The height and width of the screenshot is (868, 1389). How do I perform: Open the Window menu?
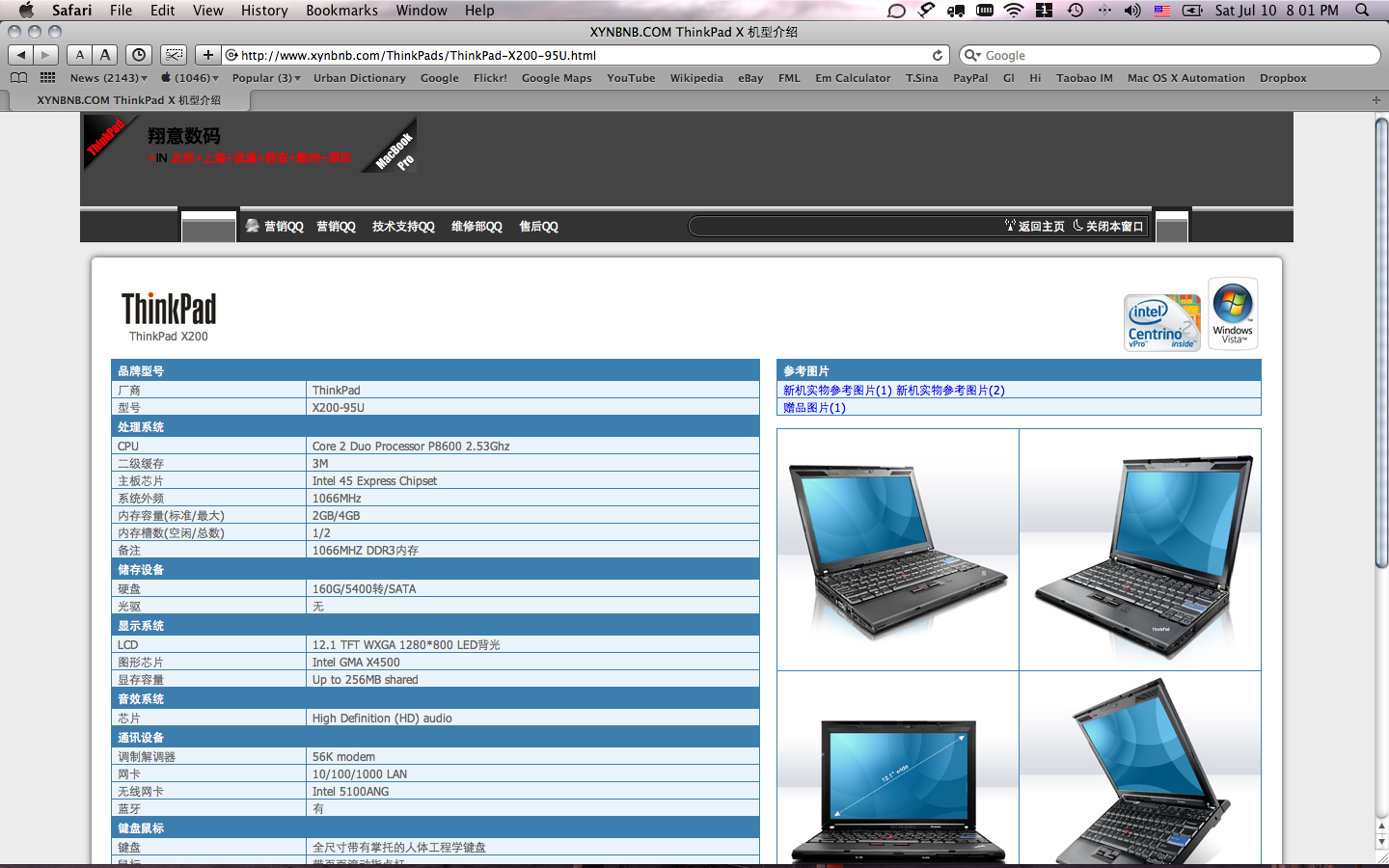pos(422,10)
